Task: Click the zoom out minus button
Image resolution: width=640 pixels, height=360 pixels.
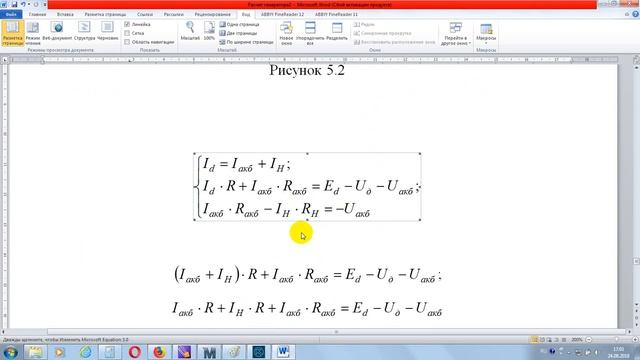Action: [x=588, y=340]
